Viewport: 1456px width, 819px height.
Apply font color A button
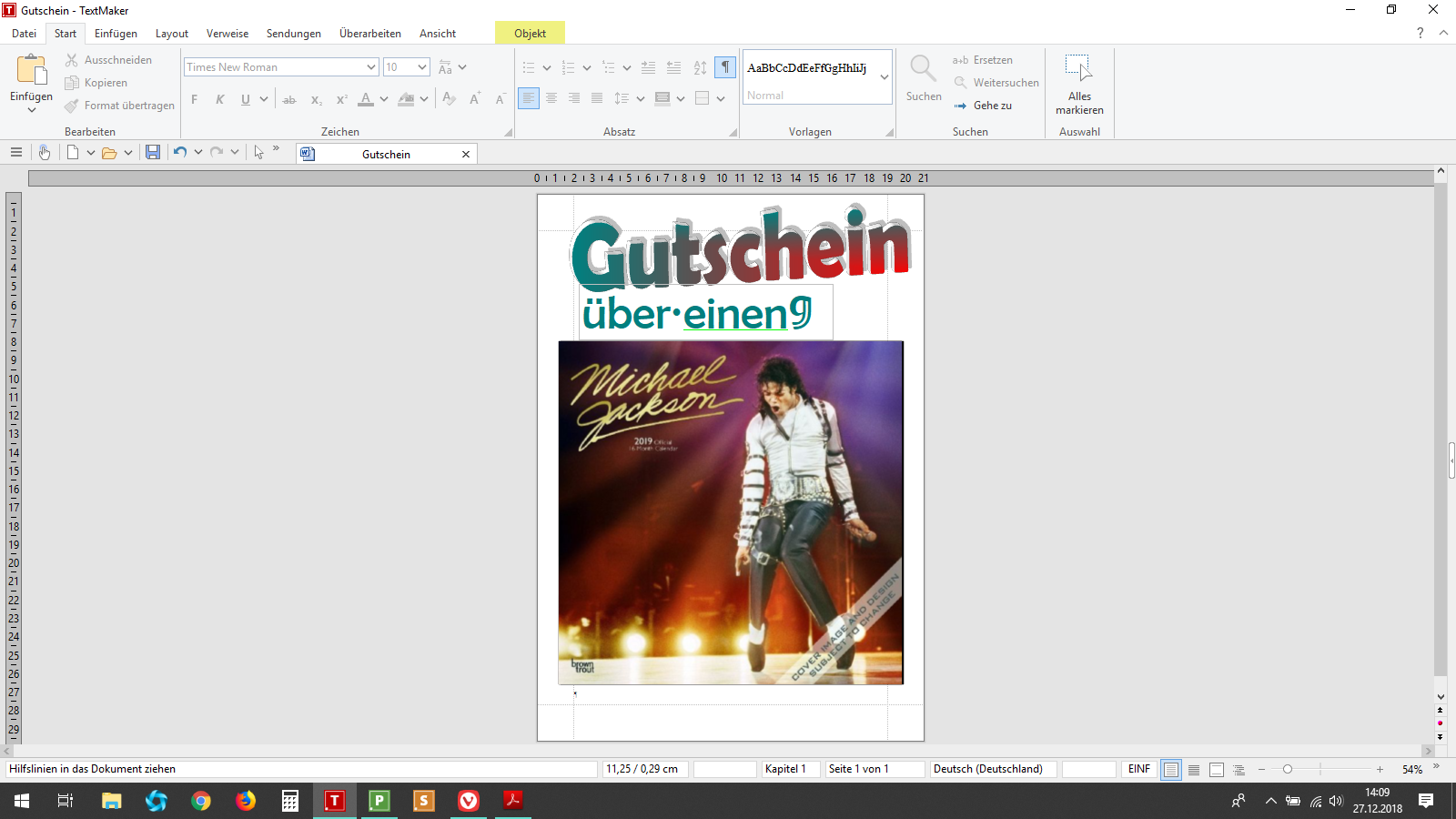tap(366, 99)
